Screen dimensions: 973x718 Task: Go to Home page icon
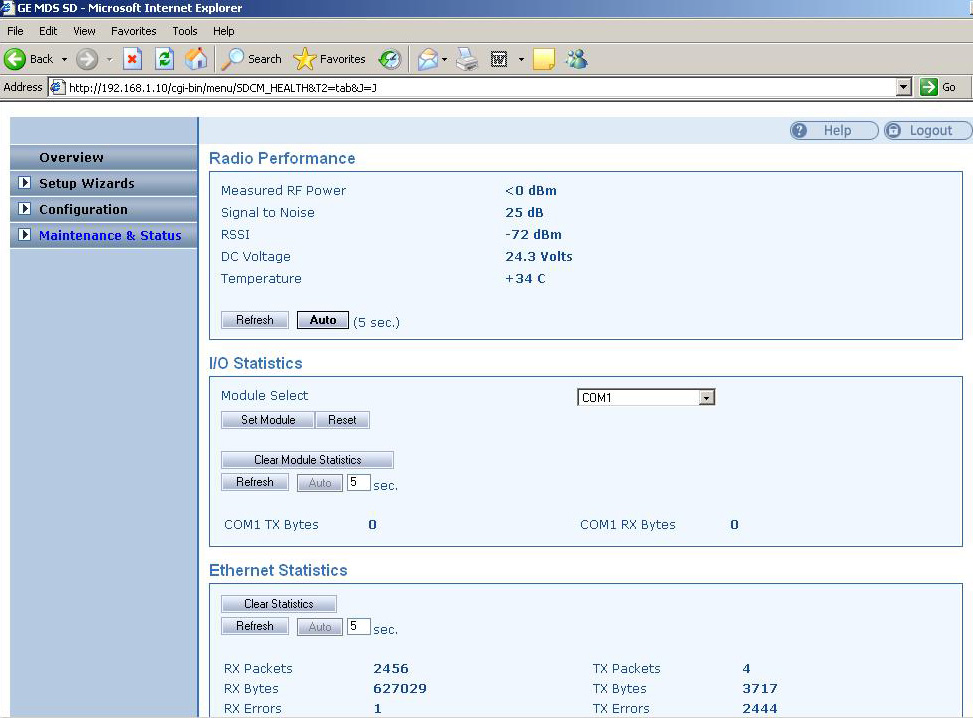coord(197,59)
